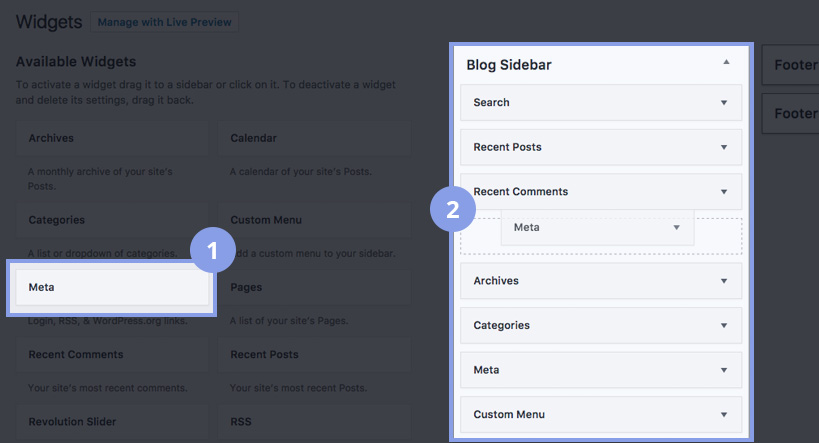This screenshot has height=443, width=819.
Task: Expand the Categories sidebar widget arrow
Action: [x=724, y=325]
